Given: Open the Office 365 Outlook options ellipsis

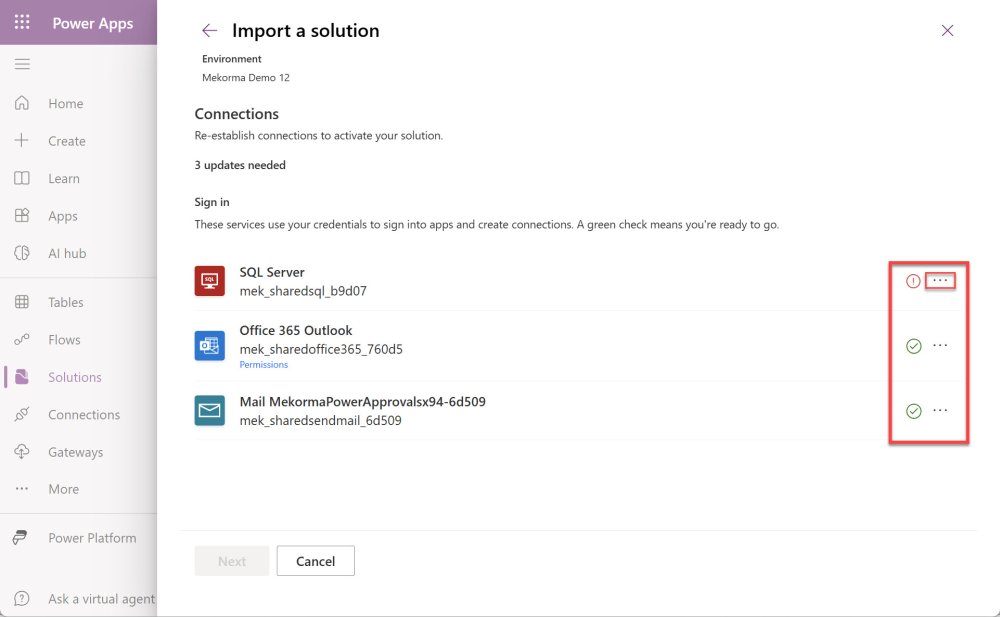Looking at the screenshot, I should pyautogui.click(x=940, y=346).
